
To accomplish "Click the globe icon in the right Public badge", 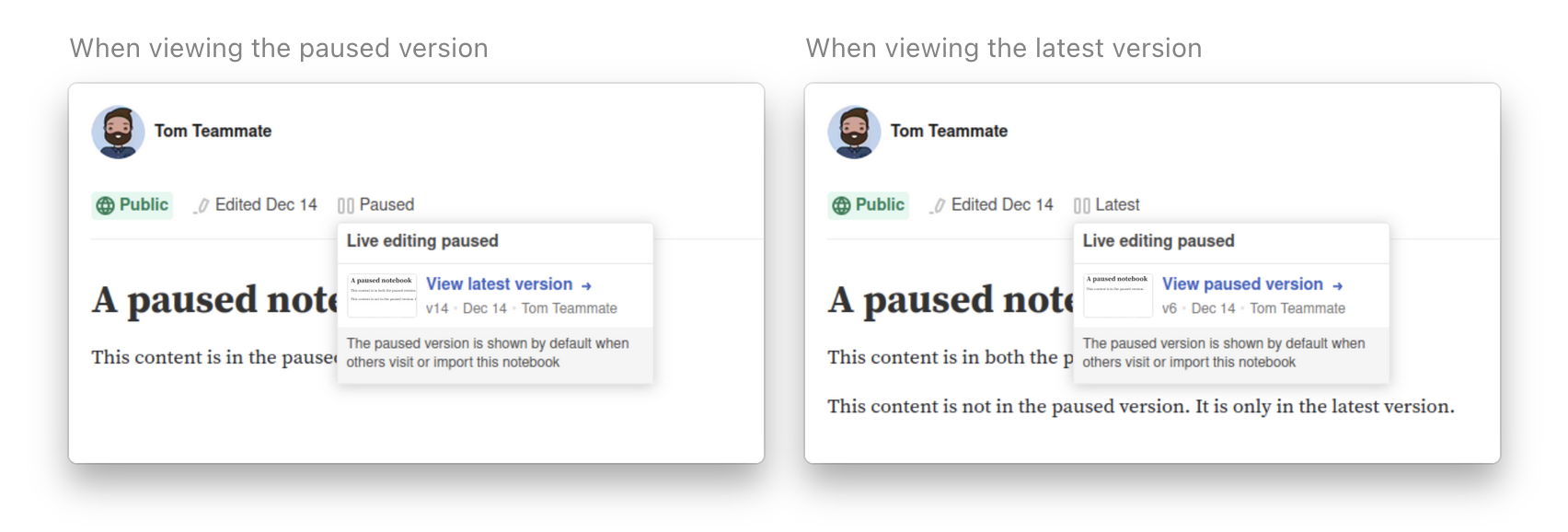I will click(x=843, y=205).
